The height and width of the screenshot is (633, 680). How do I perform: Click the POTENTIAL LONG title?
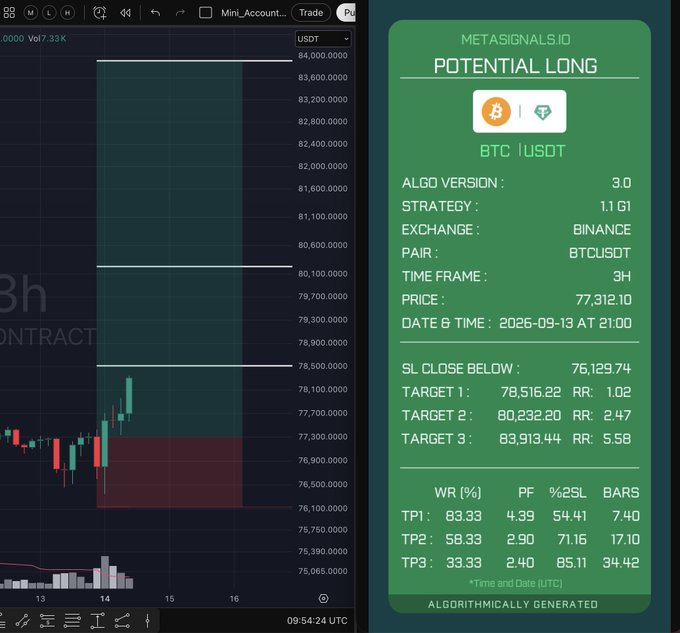(x=515, y=66)
